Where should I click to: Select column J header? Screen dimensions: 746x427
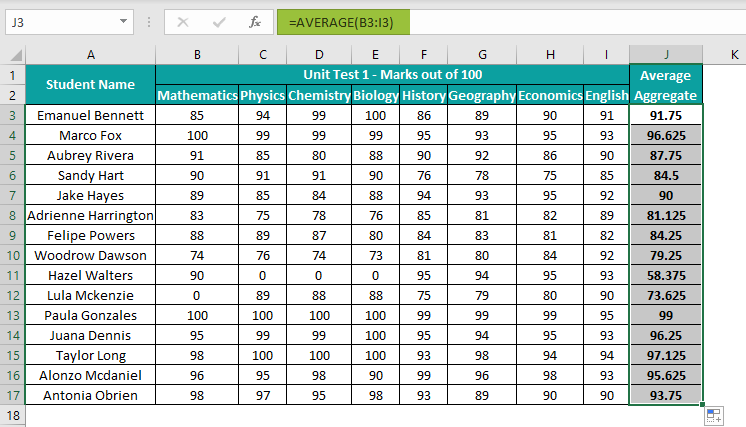click(666, 55)
